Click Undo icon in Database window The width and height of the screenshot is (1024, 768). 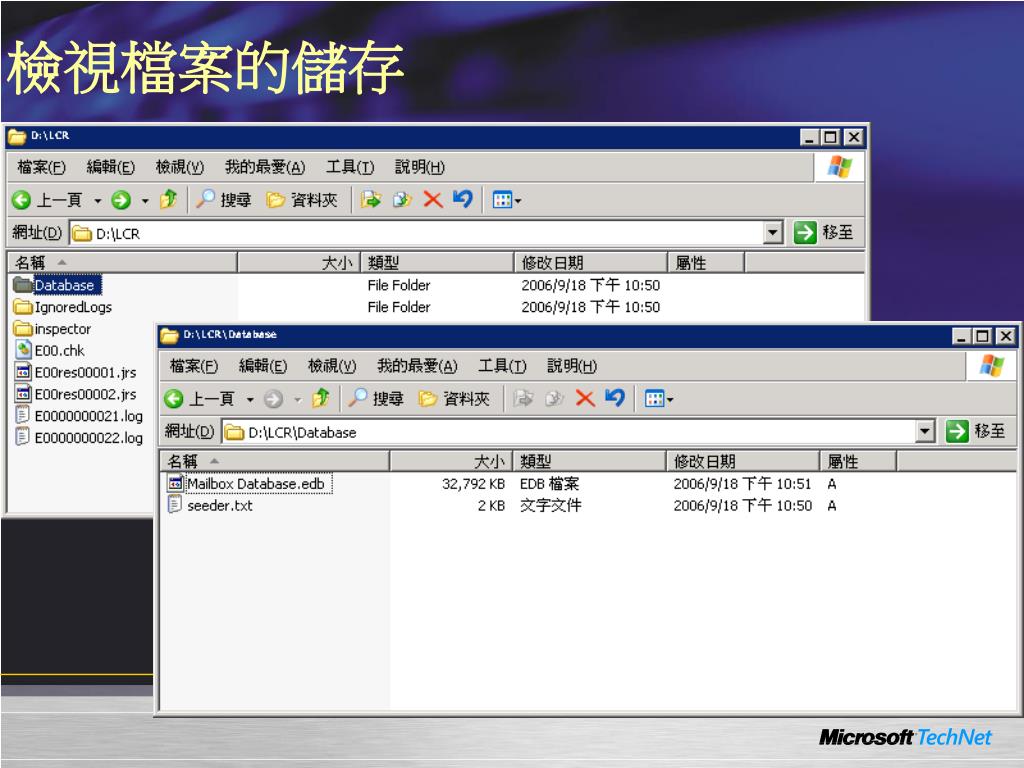tap(615, 397)
